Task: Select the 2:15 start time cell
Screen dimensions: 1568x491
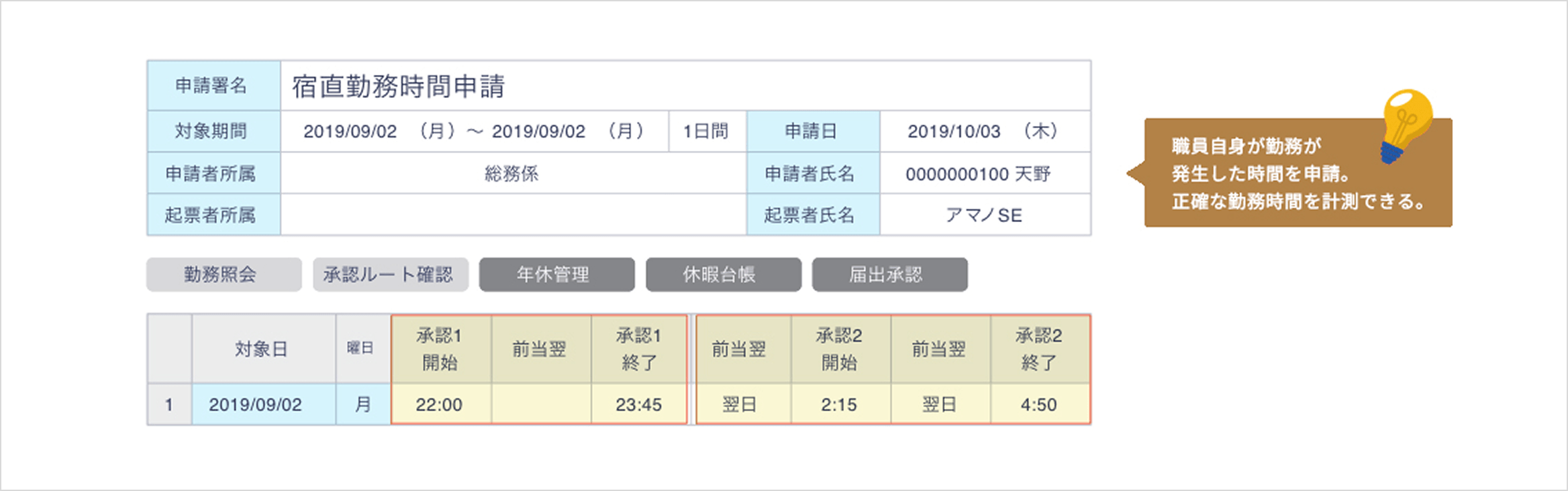Action: pyautogui.click(x=840, y=404)
